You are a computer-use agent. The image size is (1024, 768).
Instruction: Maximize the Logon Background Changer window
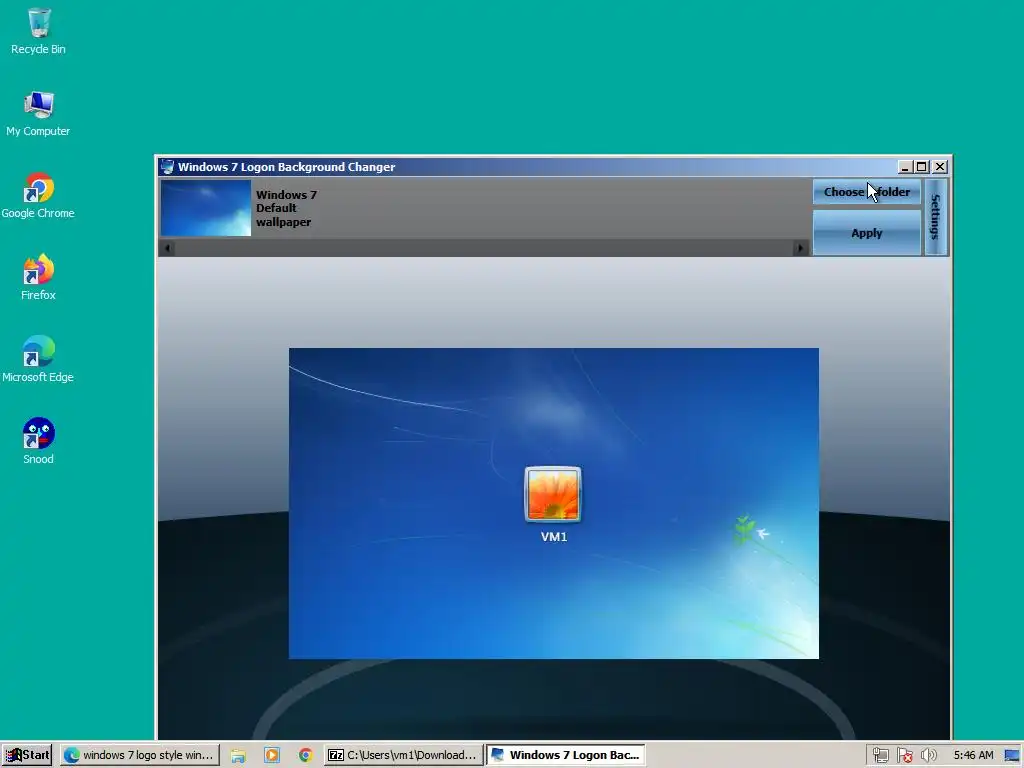point(921,167)
